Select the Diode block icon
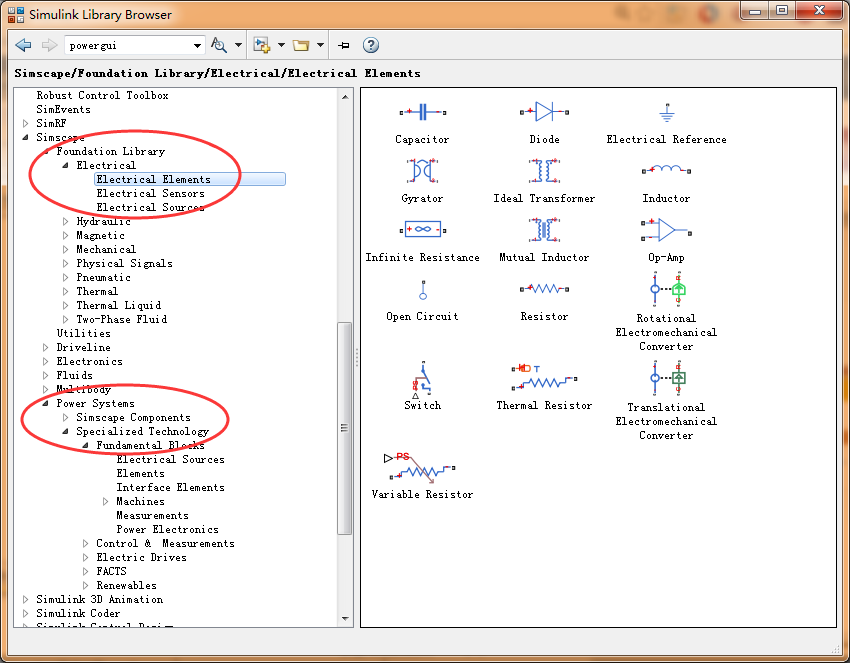 click(544, 112)
